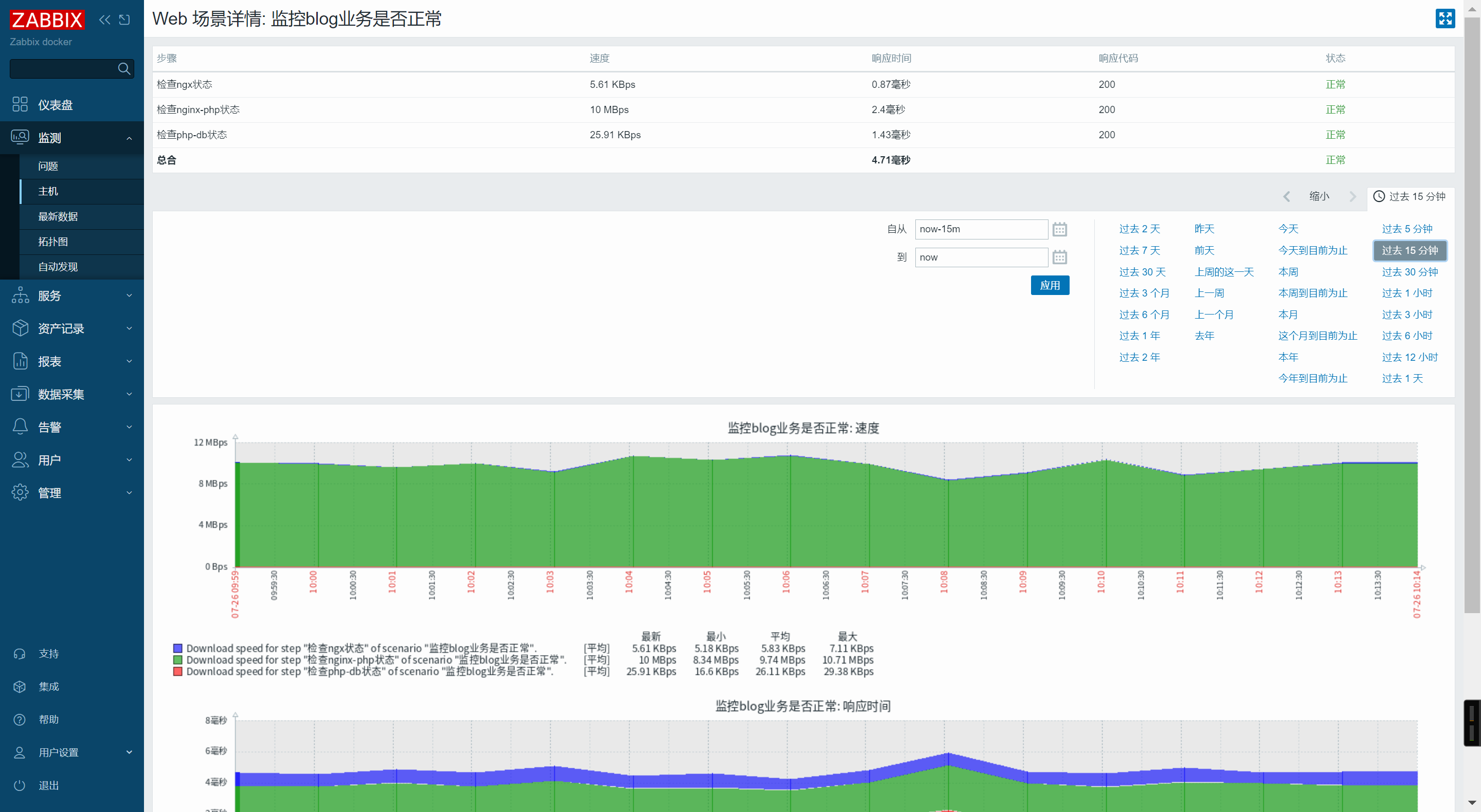
Task: Expand the 管理 menu chevron
Action: point(130,492)
